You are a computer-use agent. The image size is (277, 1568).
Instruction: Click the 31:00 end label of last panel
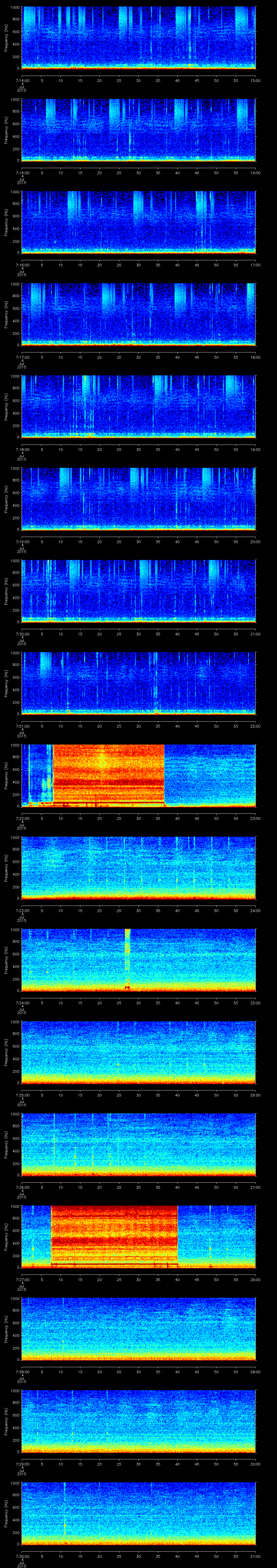(256, 1556)
